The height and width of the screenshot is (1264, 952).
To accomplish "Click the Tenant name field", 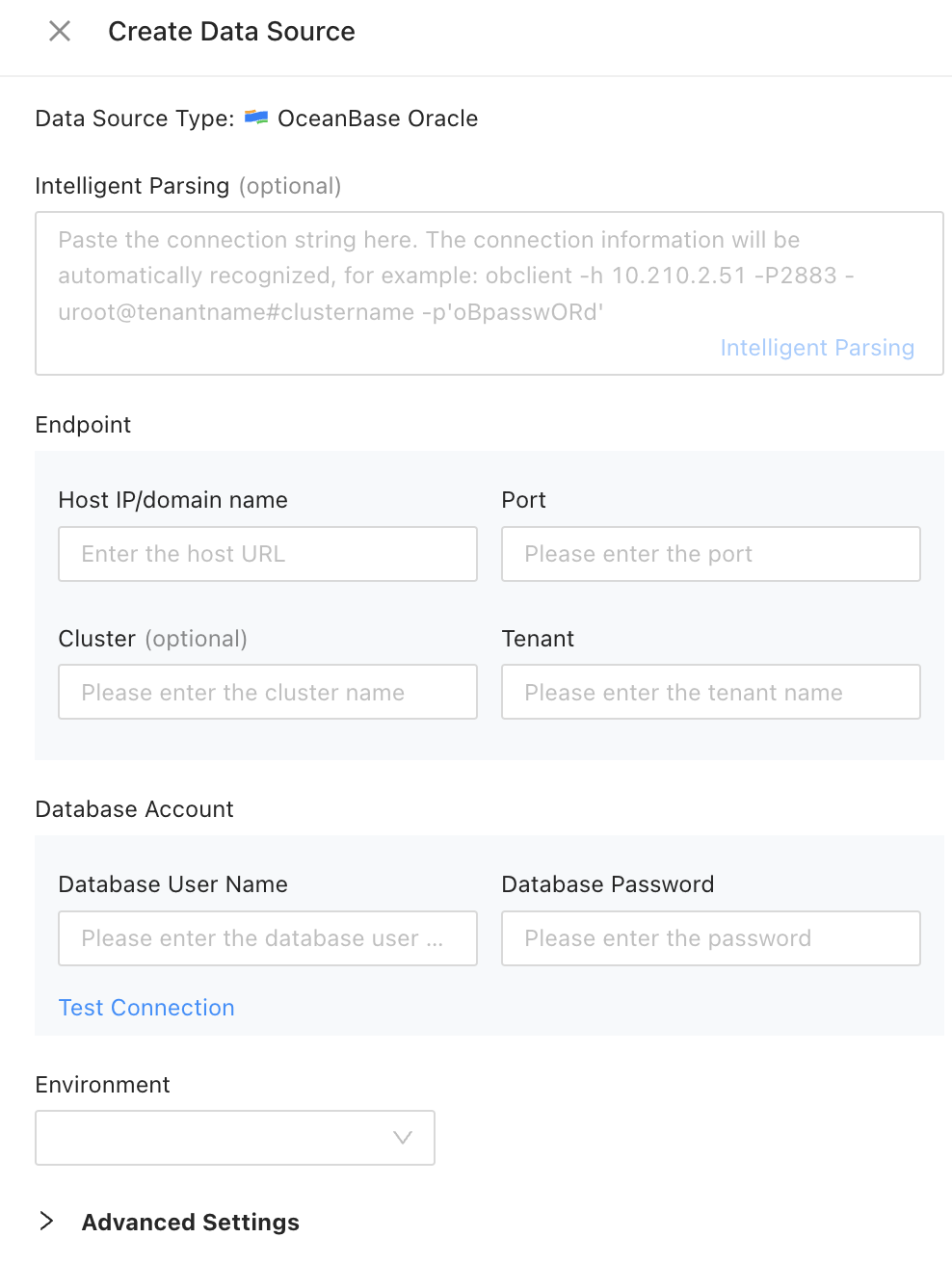I will pos(710,692).
